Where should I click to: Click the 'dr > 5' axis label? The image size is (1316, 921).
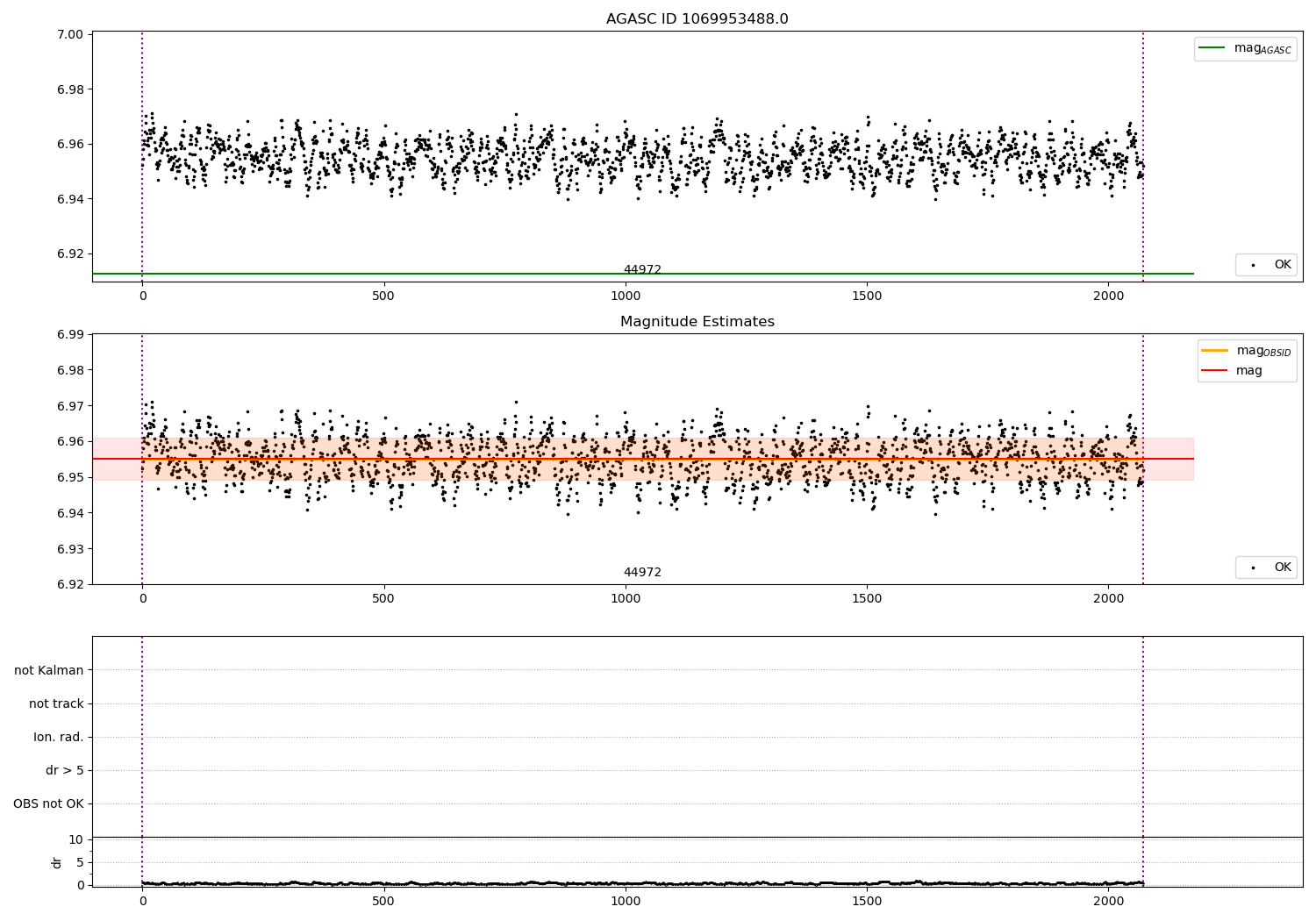coord(65,770)
